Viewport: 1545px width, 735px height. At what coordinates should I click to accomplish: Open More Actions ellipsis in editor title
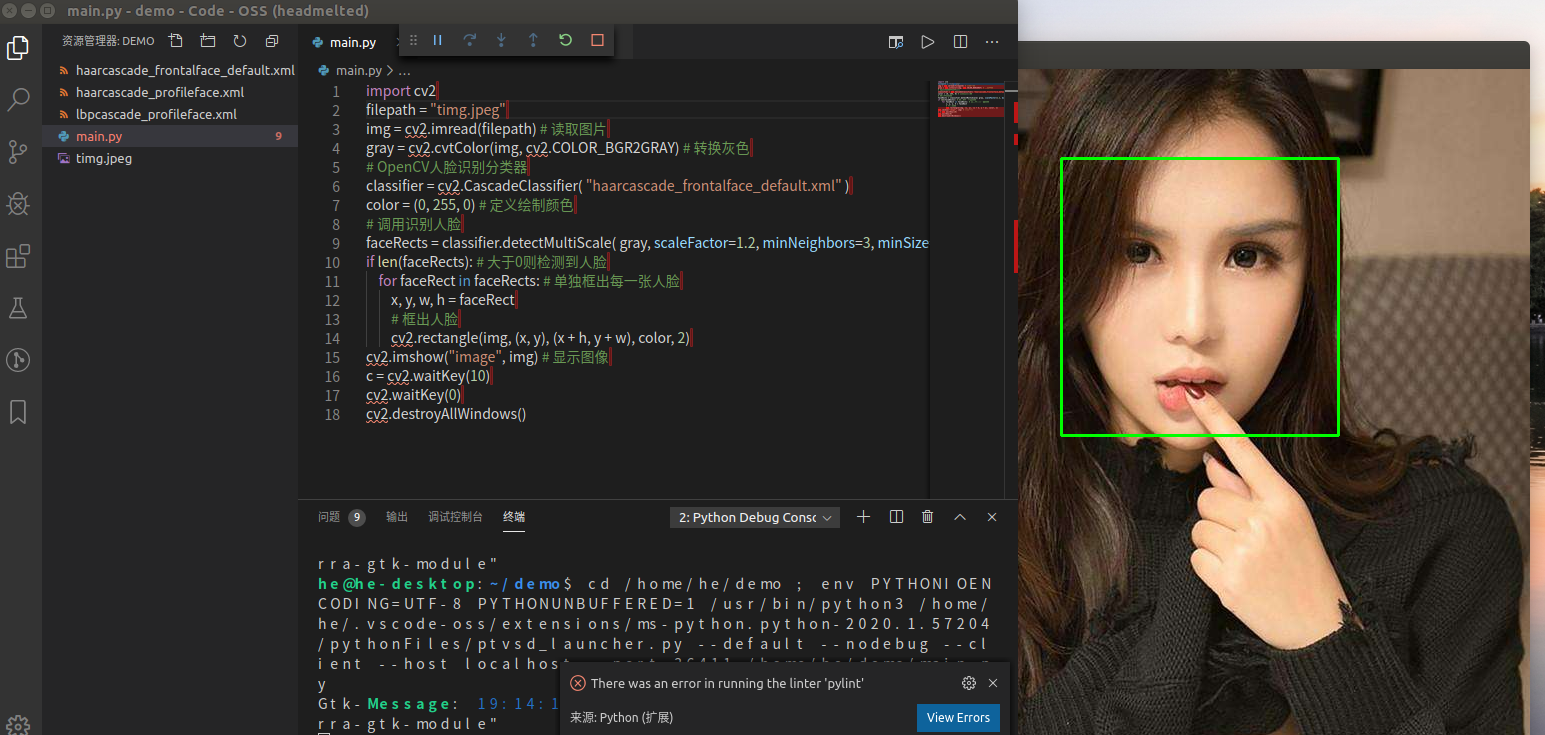click(992, 42)
